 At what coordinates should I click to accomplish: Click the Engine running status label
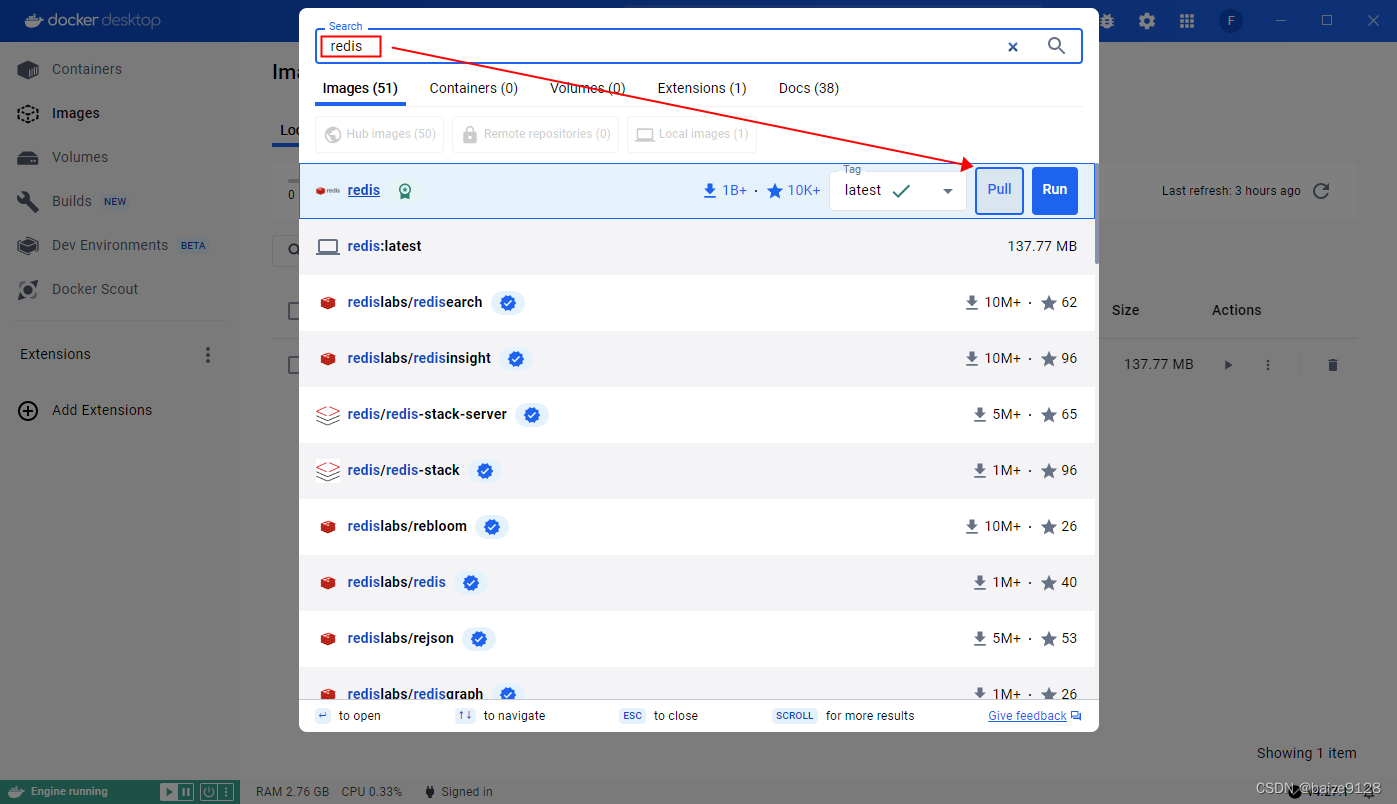click(x=69, y=792)
